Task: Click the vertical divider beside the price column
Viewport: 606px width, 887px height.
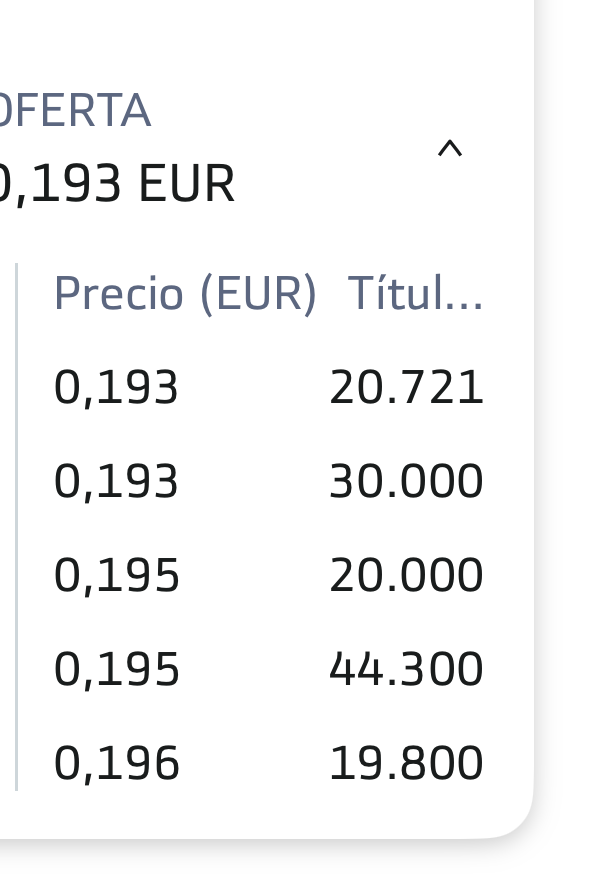Action: point(16,527)
